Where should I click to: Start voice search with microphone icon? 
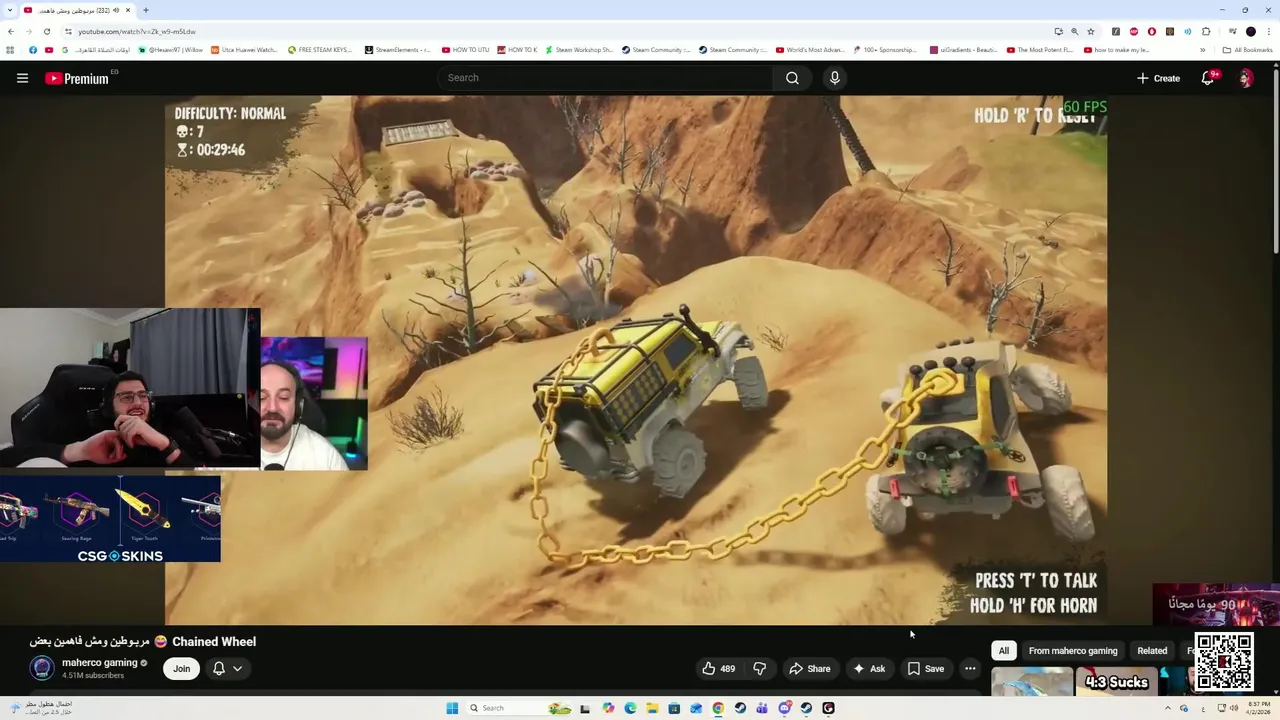click(x=835, y=78)
